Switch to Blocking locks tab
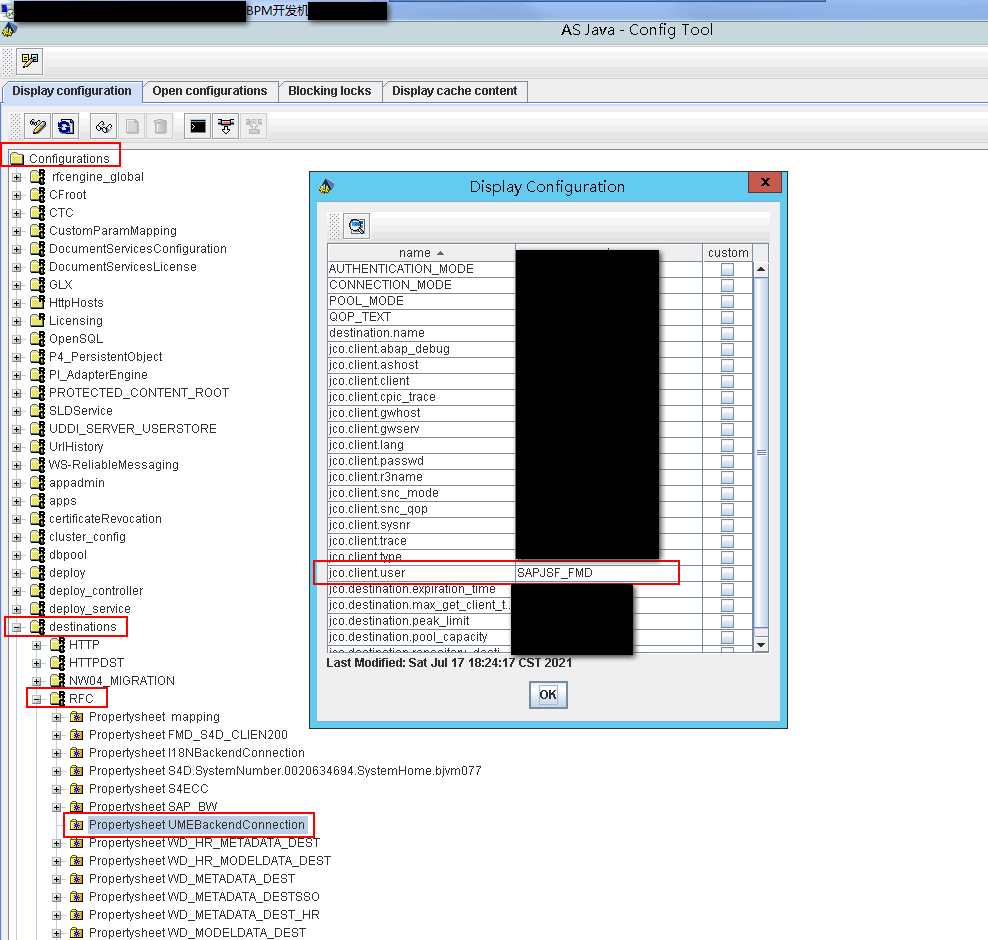The image size is (988, 940). click(330, 91)
